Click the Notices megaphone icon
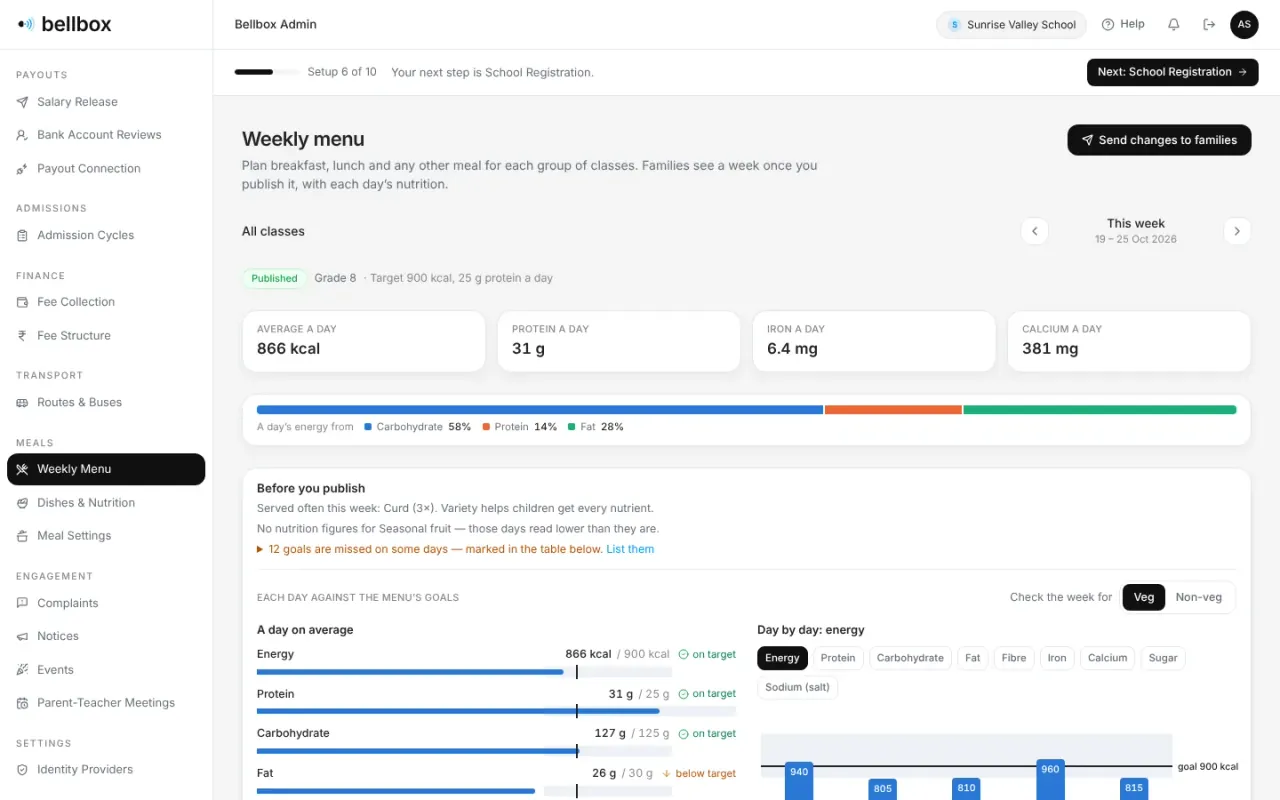The width and height of the screenshot is (1280, 800). coord(22,636)
